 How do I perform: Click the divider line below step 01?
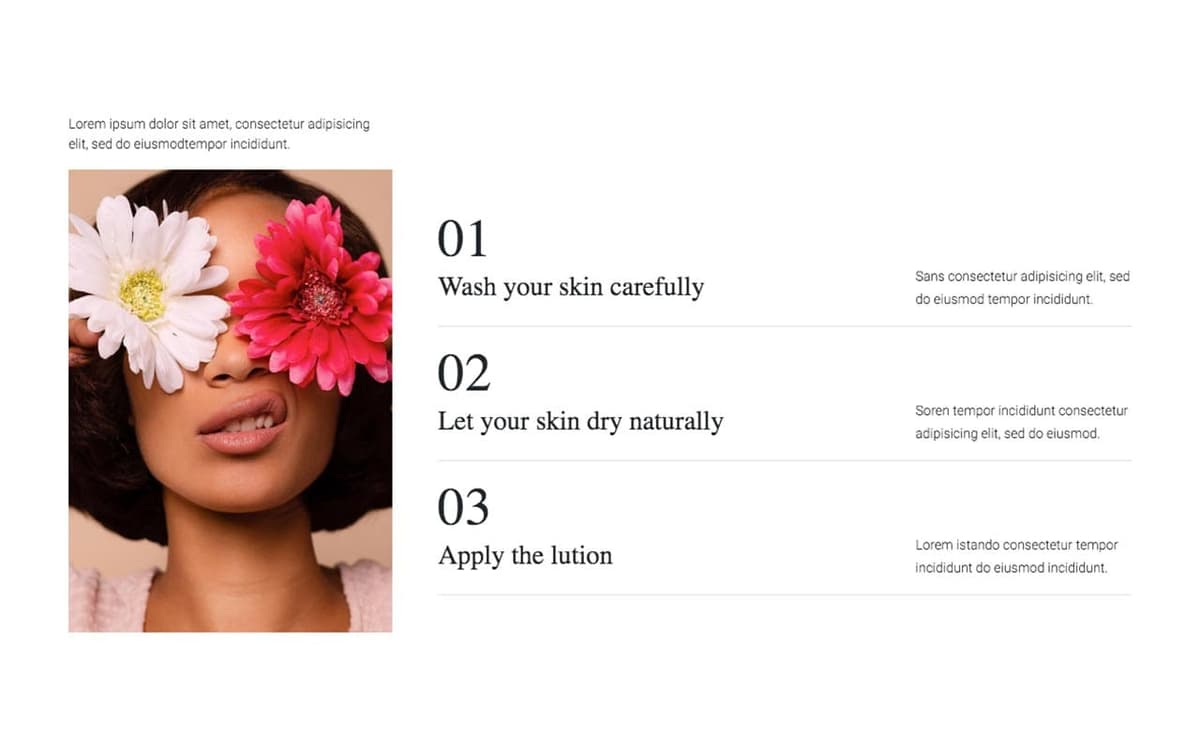[x=785, y=326]
